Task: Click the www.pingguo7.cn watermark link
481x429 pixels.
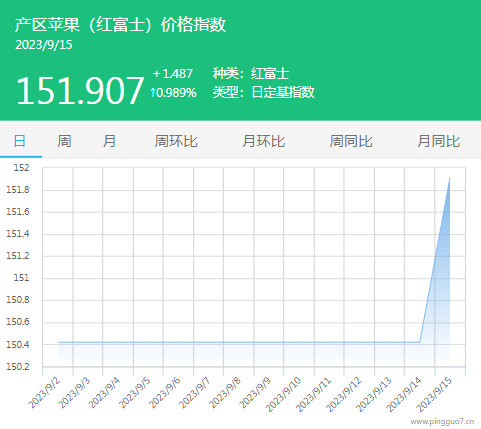Action: (x=442, y=422)
